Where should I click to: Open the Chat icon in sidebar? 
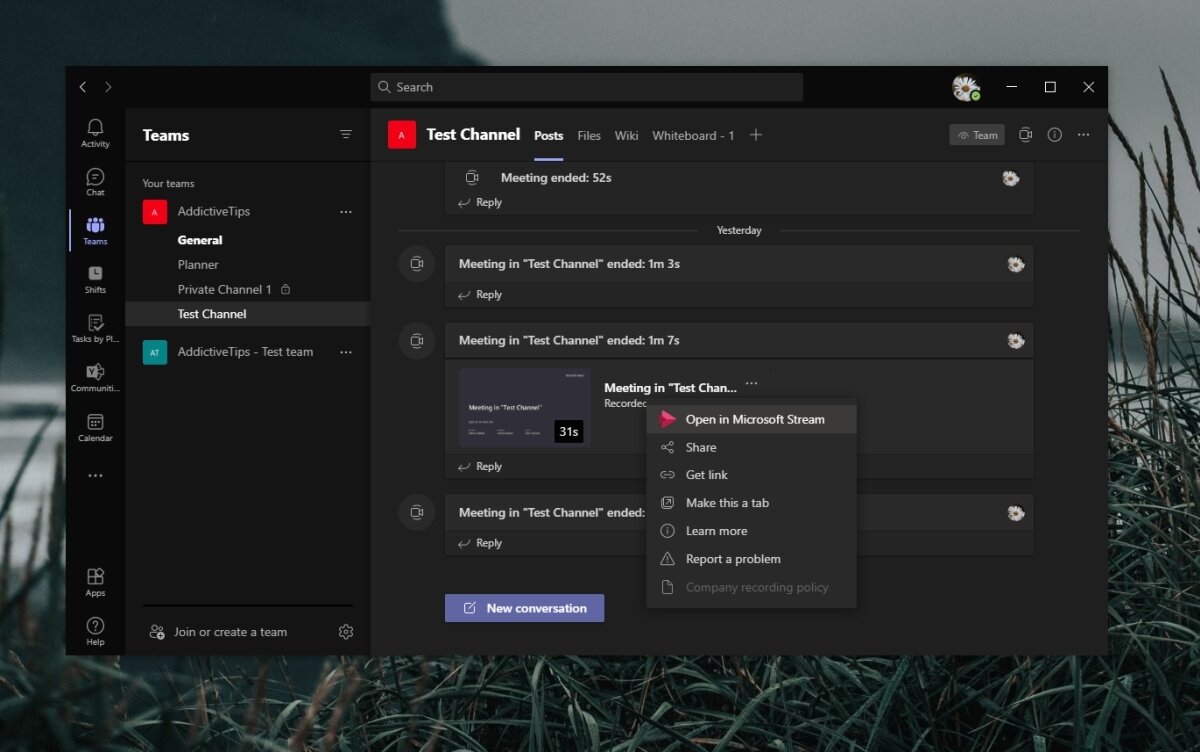pyautogui.click(x=95, y=181)
